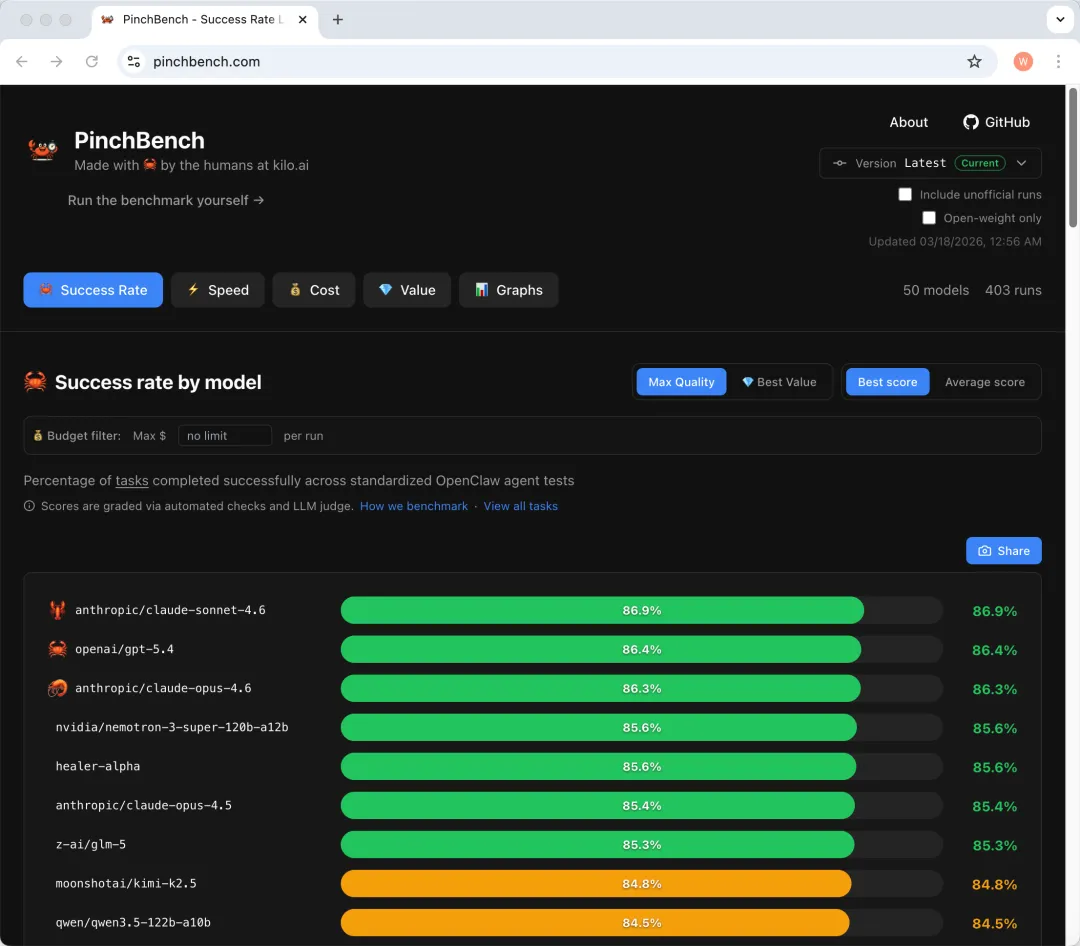
Task: Switch to the Graphs tab
Action: tap(508, 290)
